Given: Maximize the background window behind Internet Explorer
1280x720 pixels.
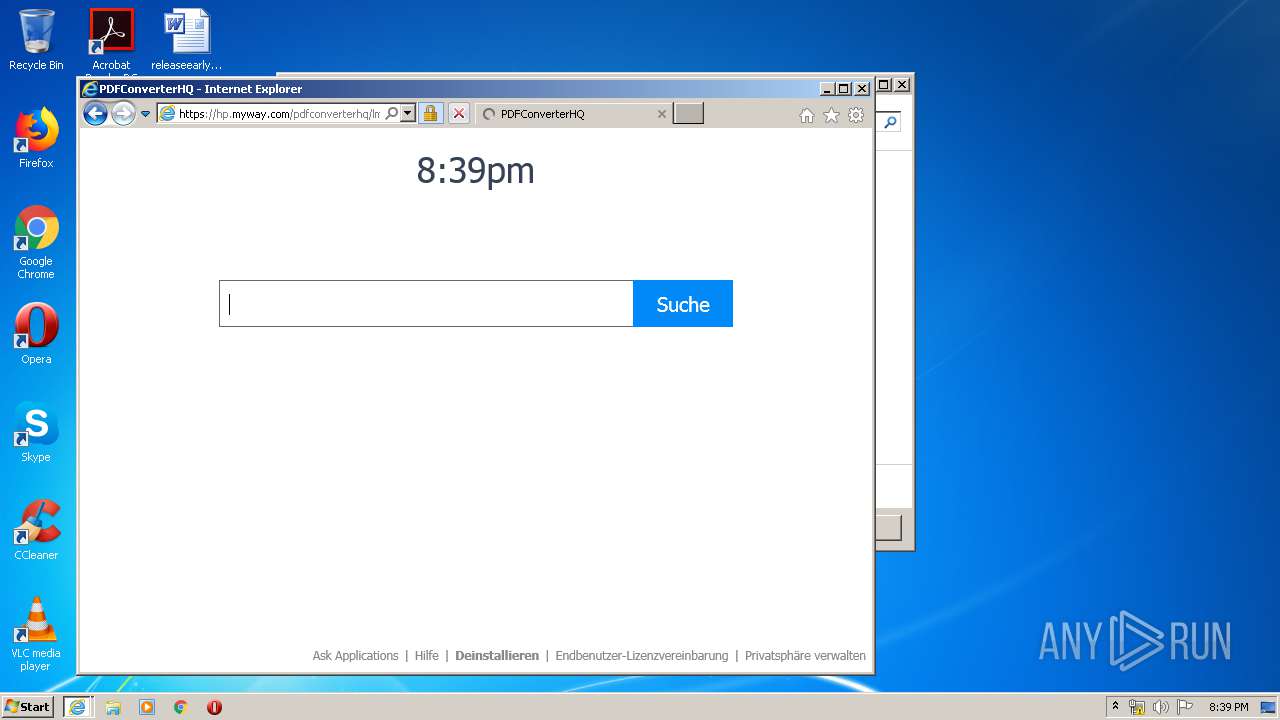Looking at the screenshot, I should [x=884, y=85].
